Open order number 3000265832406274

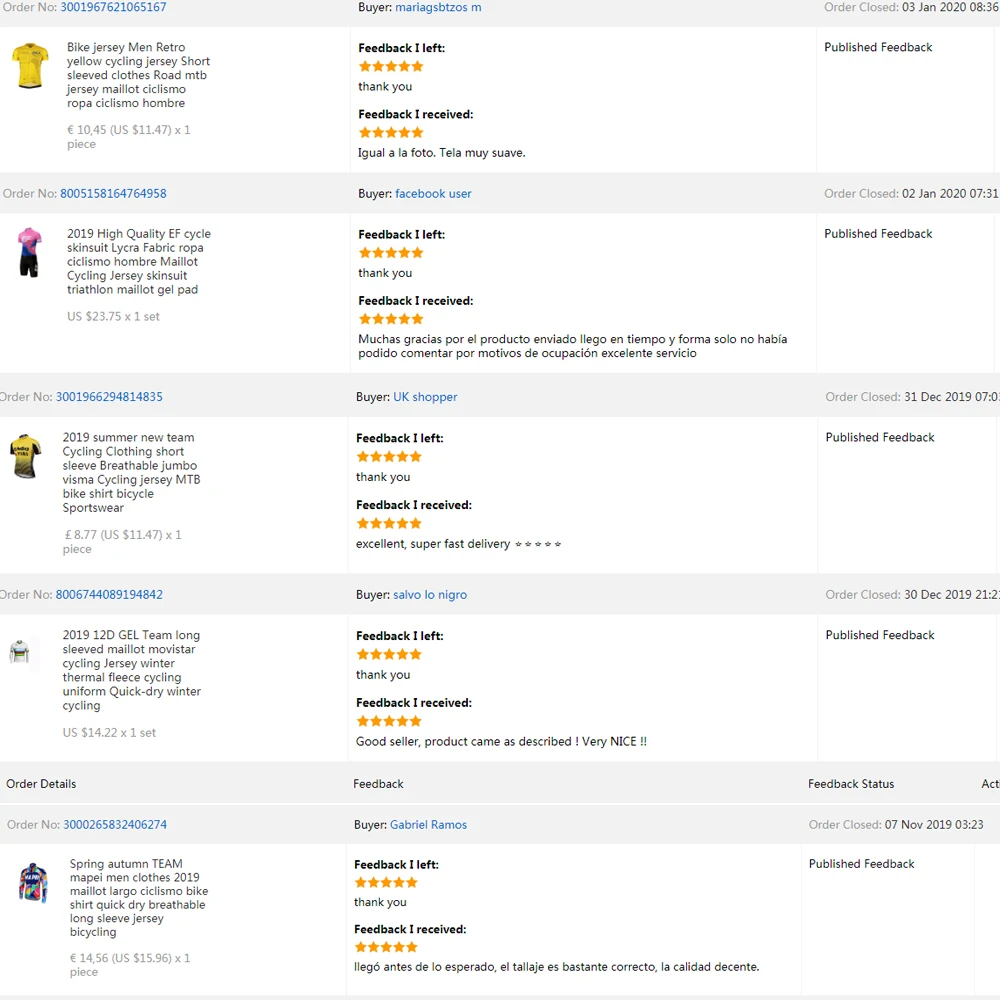tap(115, 825)
